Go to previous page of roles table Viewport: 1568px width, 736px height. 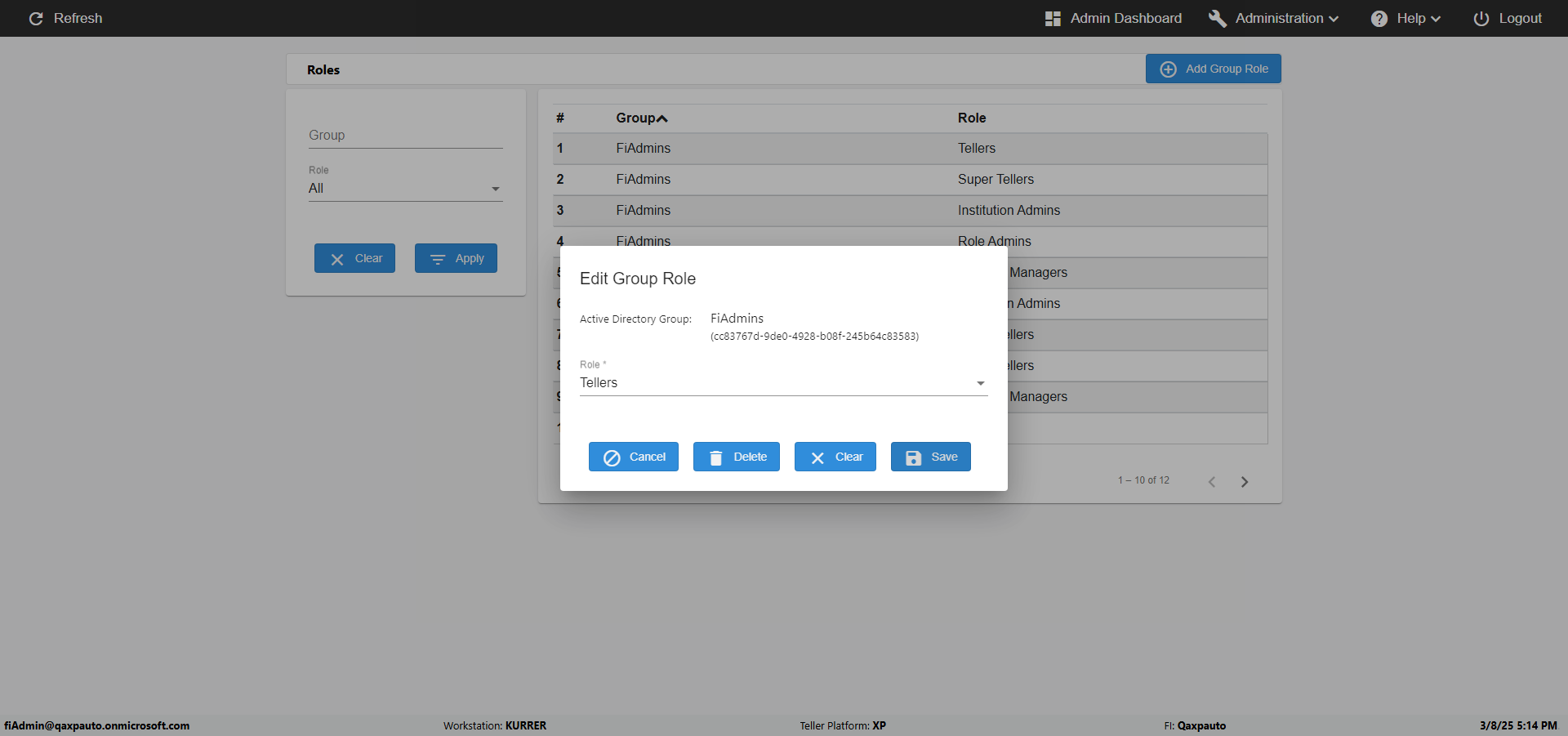pos(1212,482)
